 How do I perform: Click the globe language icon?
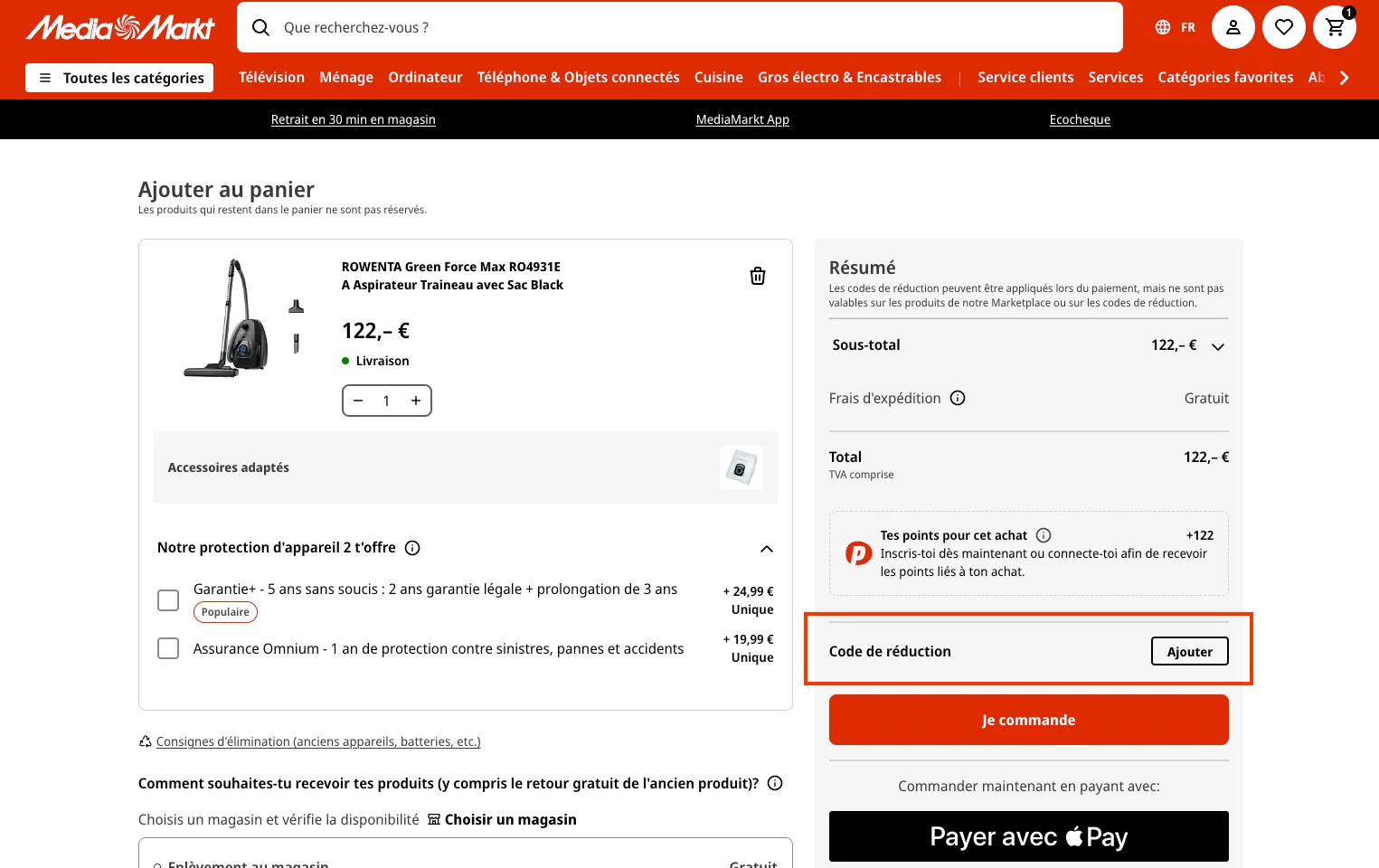1163,27
